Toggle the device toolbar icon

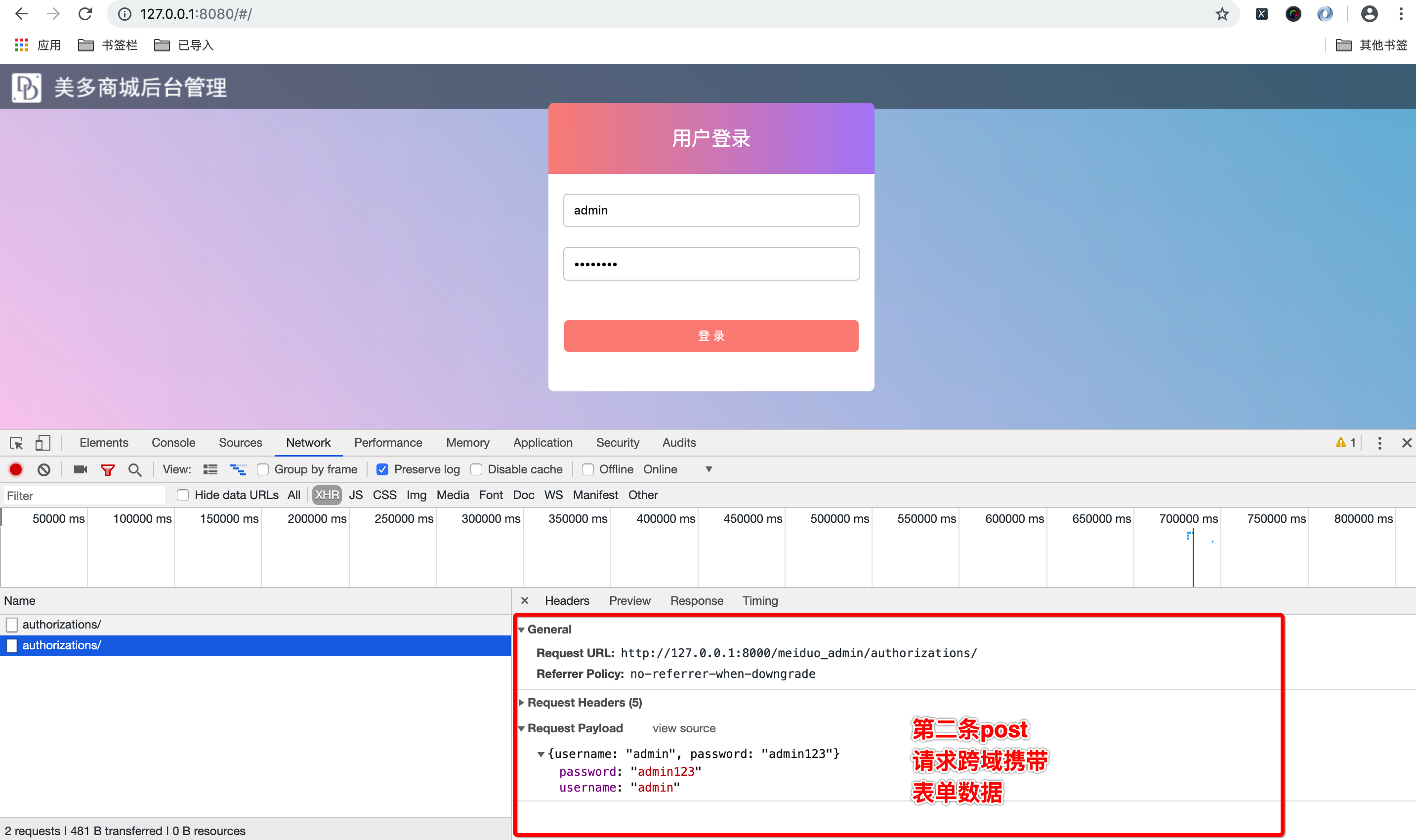point(42,443)
